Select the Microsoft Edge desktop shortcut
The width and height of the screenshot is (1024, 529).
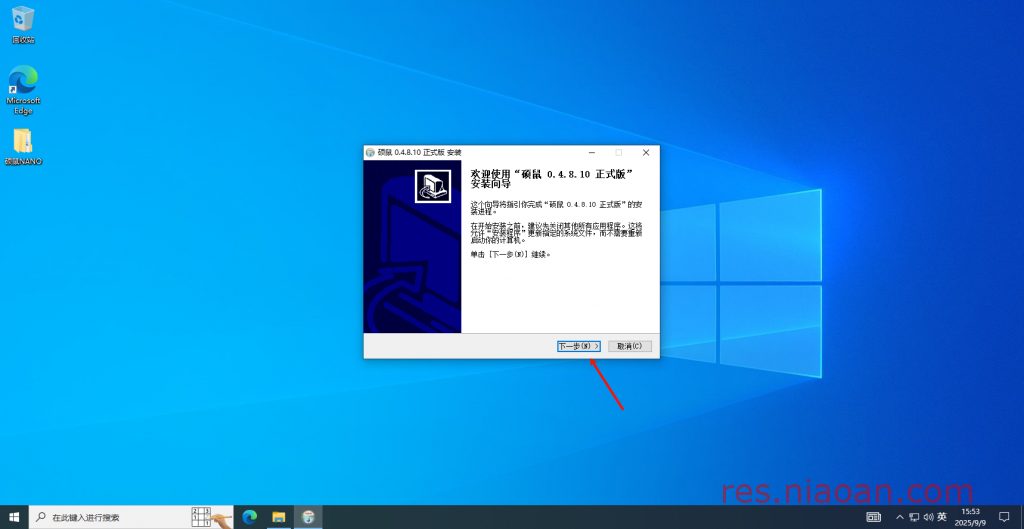23,89
